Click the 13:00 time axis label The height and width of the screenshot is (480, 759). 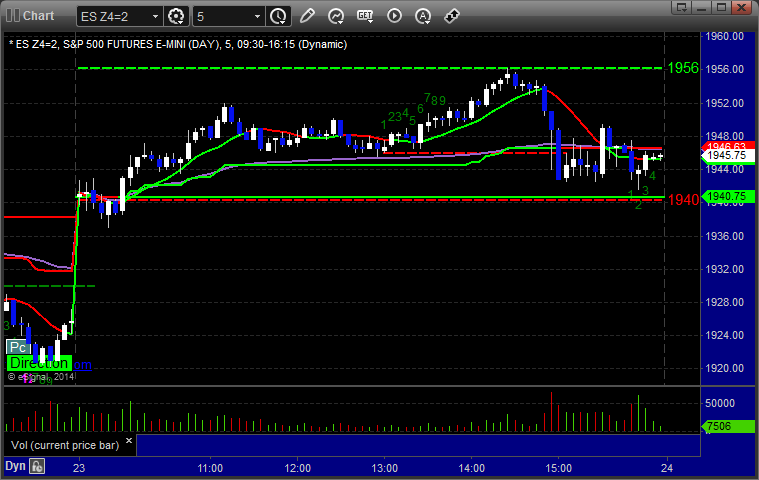coord(385,468)
